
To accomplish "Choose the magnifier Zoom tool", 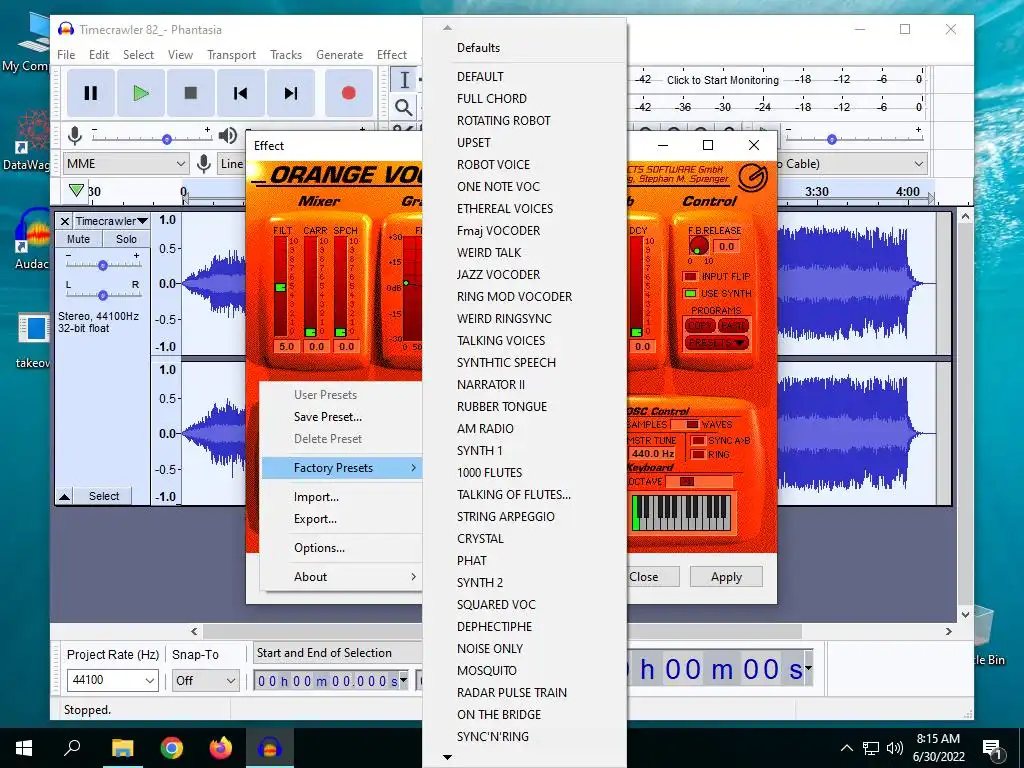I will (404, 106).
